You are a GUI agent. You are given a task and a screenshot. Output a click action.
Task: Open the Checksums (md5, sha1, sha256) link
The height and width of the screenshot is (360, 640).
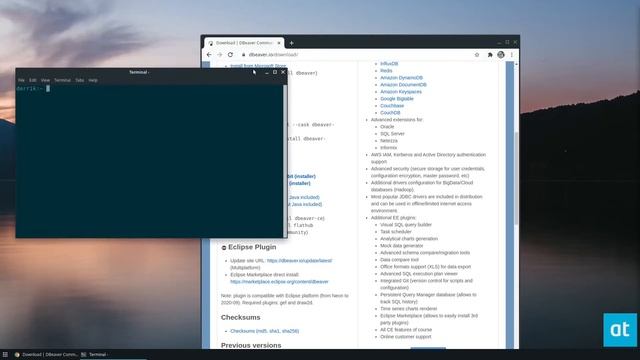(x=264, y=331)
